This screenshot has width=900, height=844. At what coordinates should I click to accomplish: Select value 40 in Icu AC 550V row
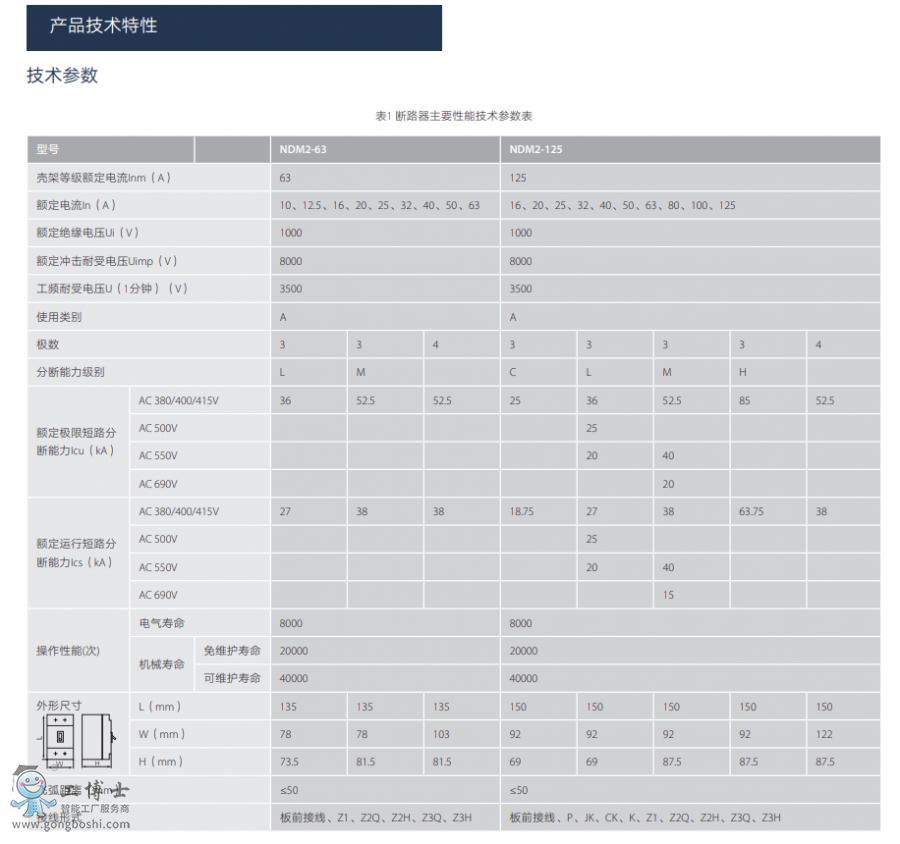[668, 455]
